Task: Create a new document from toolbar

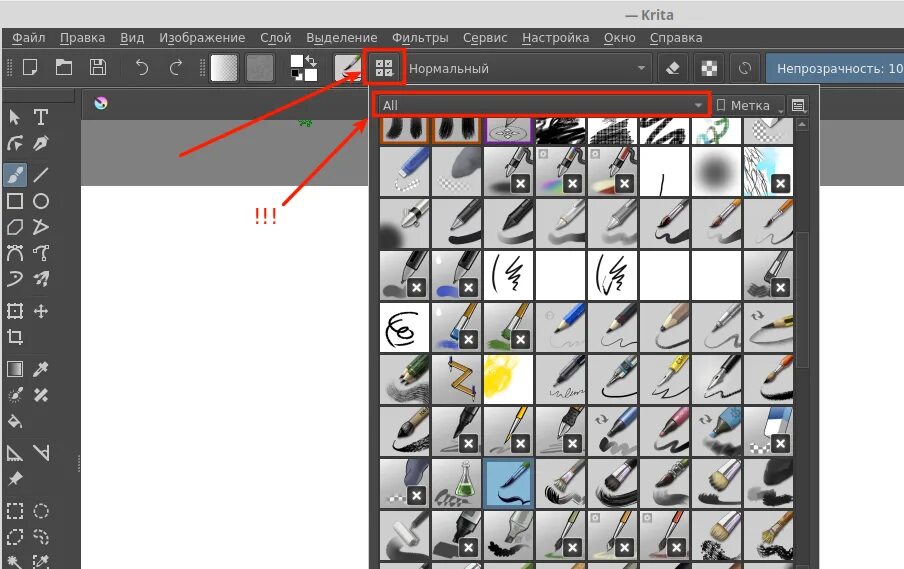Action: [x=30, y=67]
